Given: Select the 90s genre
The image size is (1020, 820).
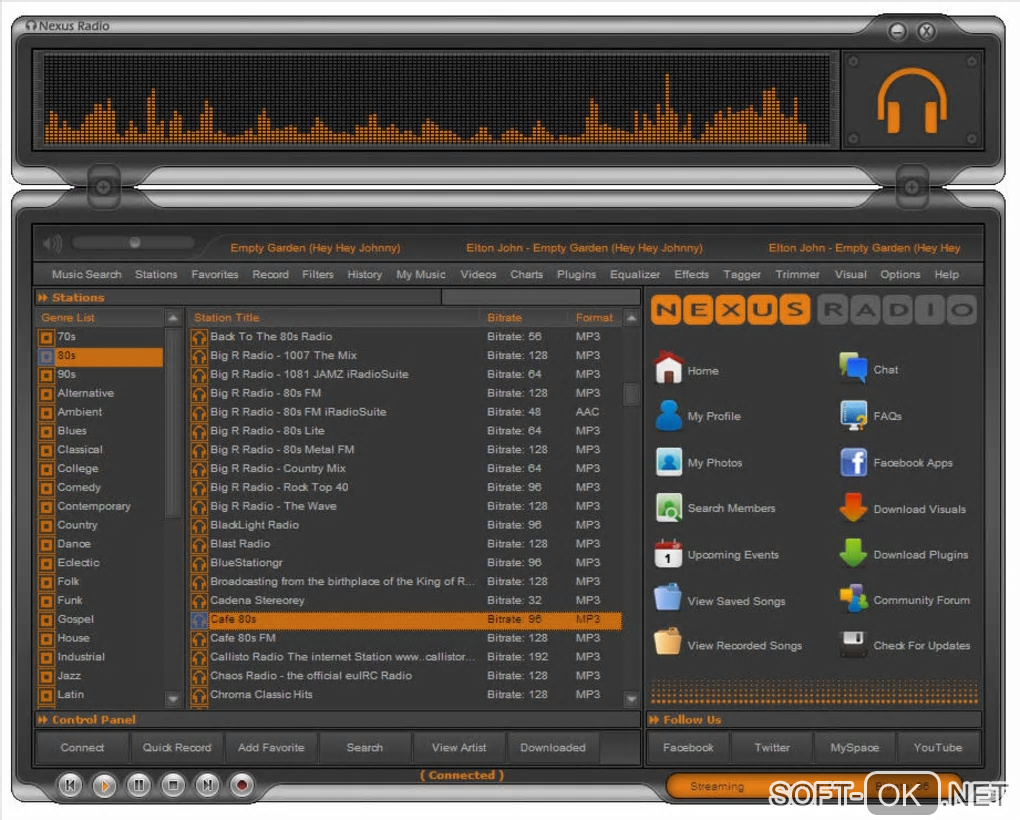Looking at the screenshot, I should (100, 375).
